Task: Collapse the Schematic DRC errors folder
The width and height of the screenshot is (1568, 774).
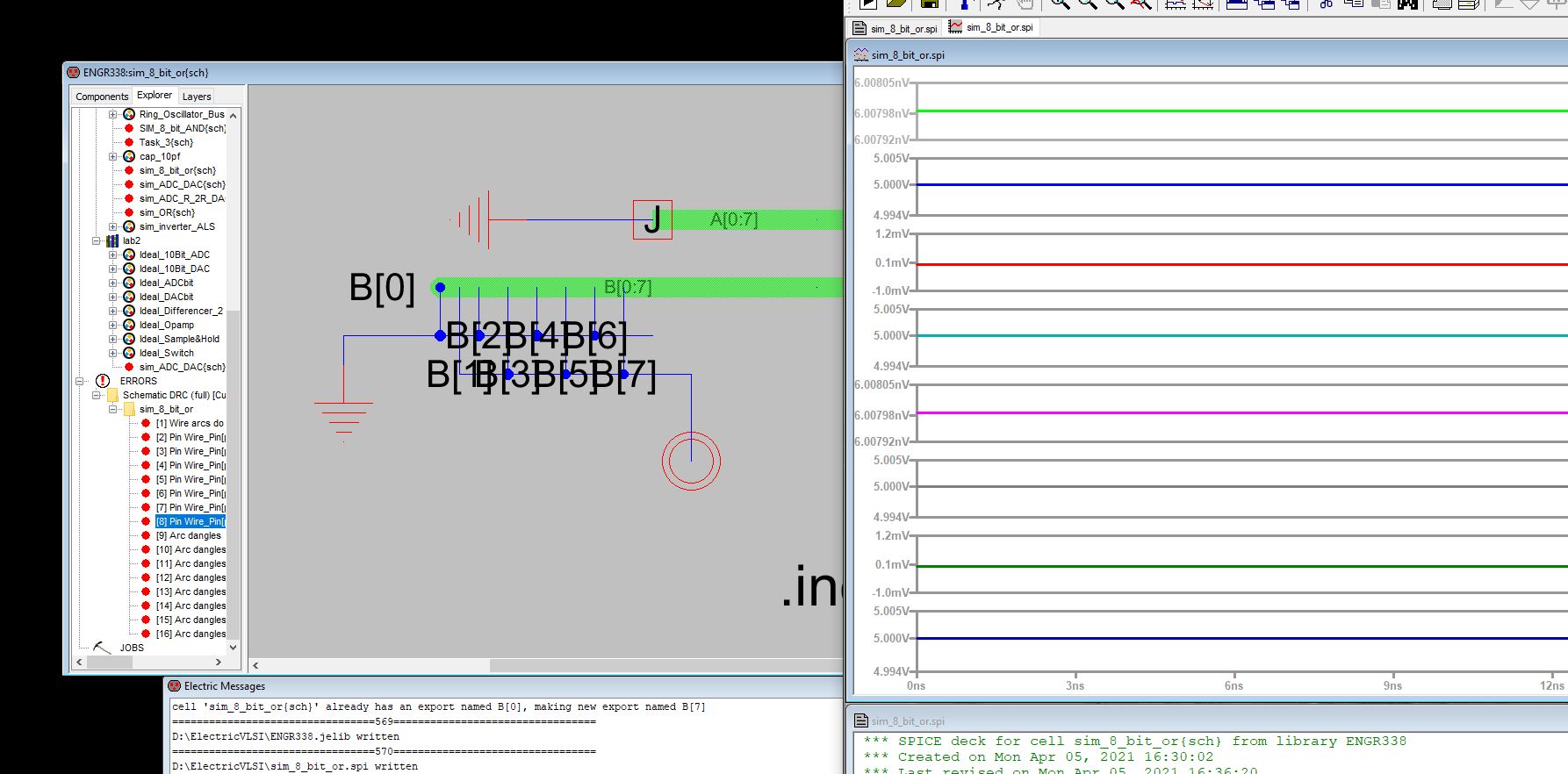Action: pyautogui.click(x=97, y=395)
